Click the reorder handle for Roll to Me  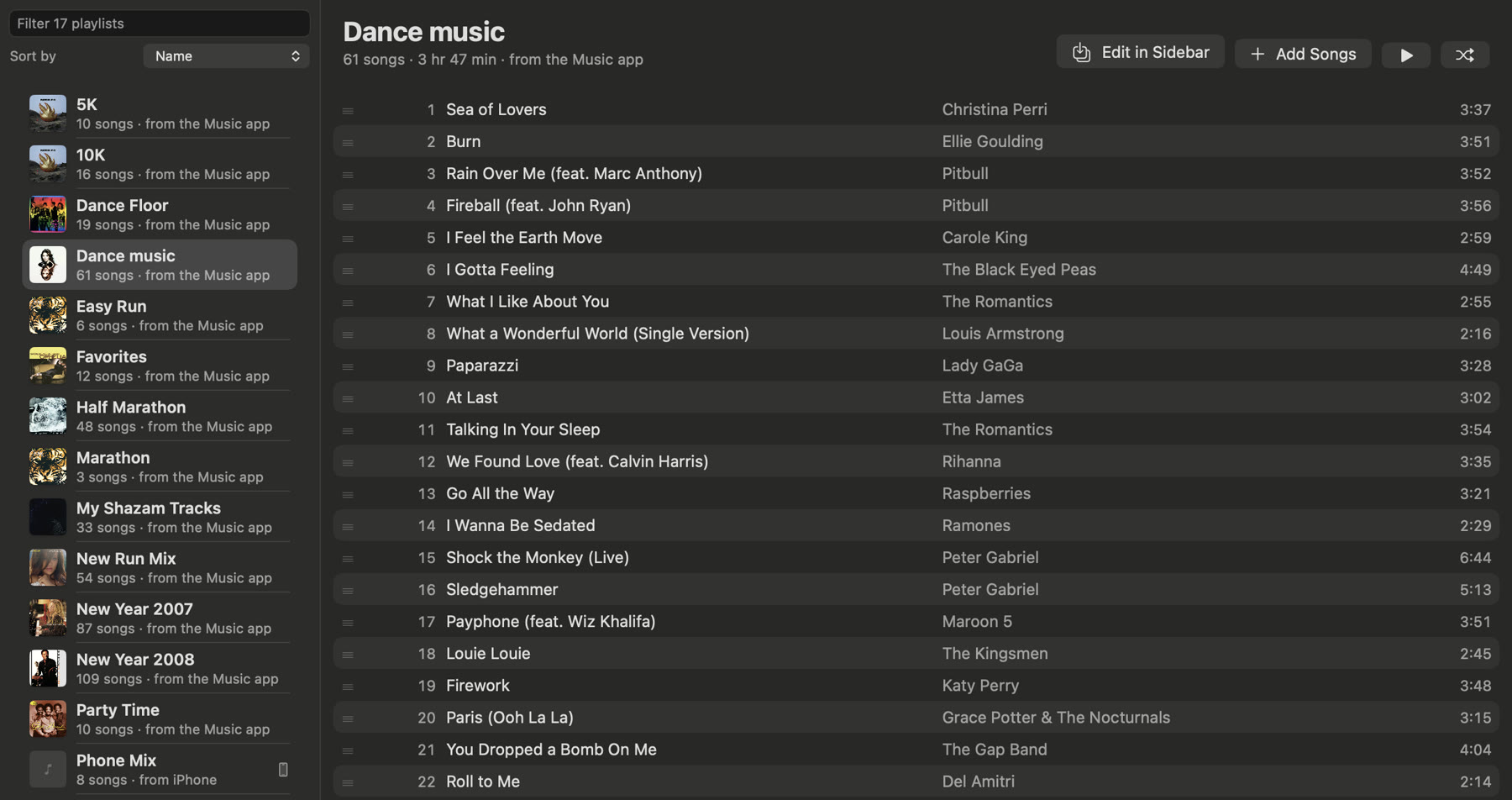pyautogui.click(x=348, y=782)
